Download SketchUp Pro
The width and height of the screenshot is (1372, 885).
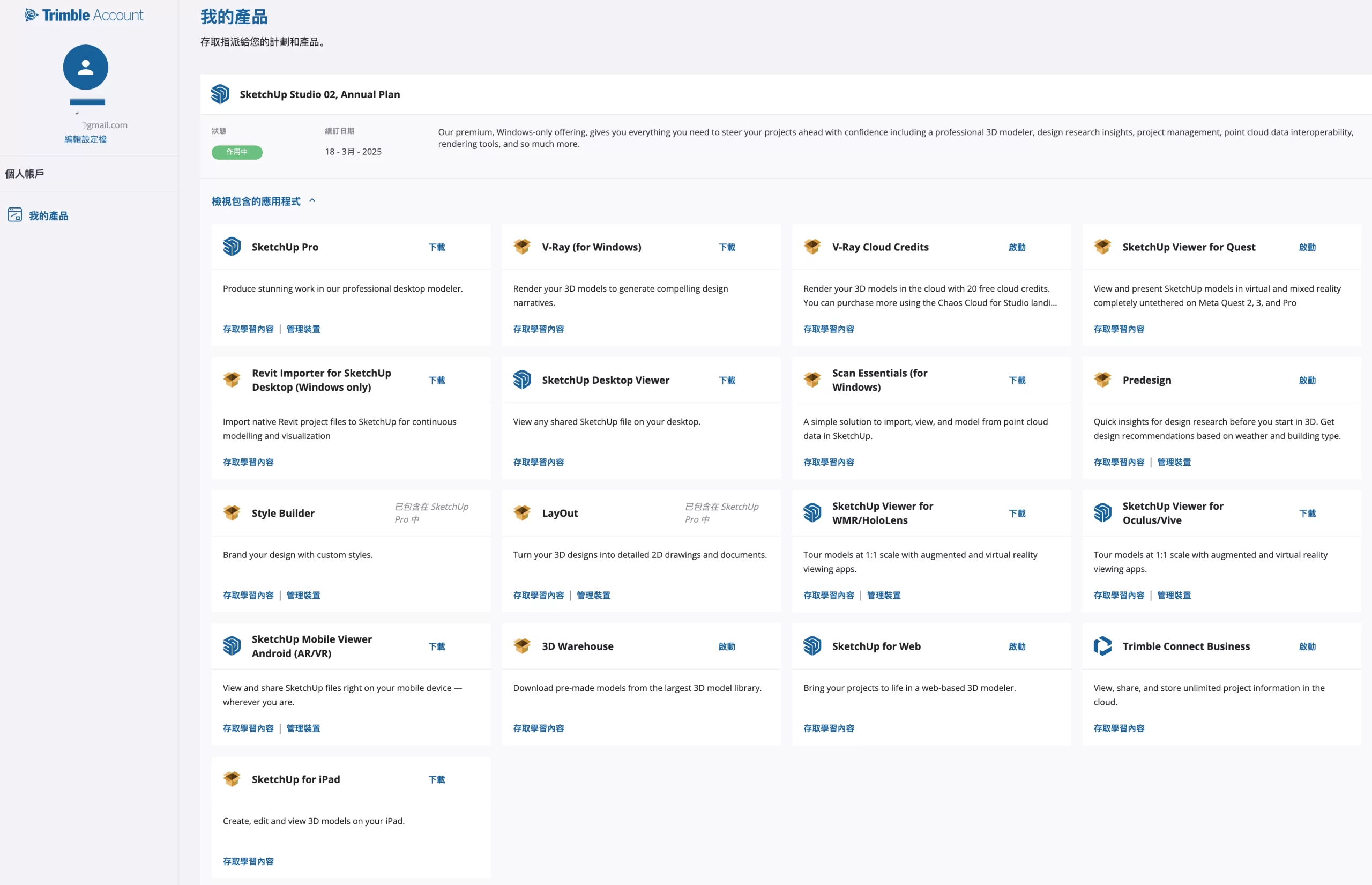click(x=437, y=247)
